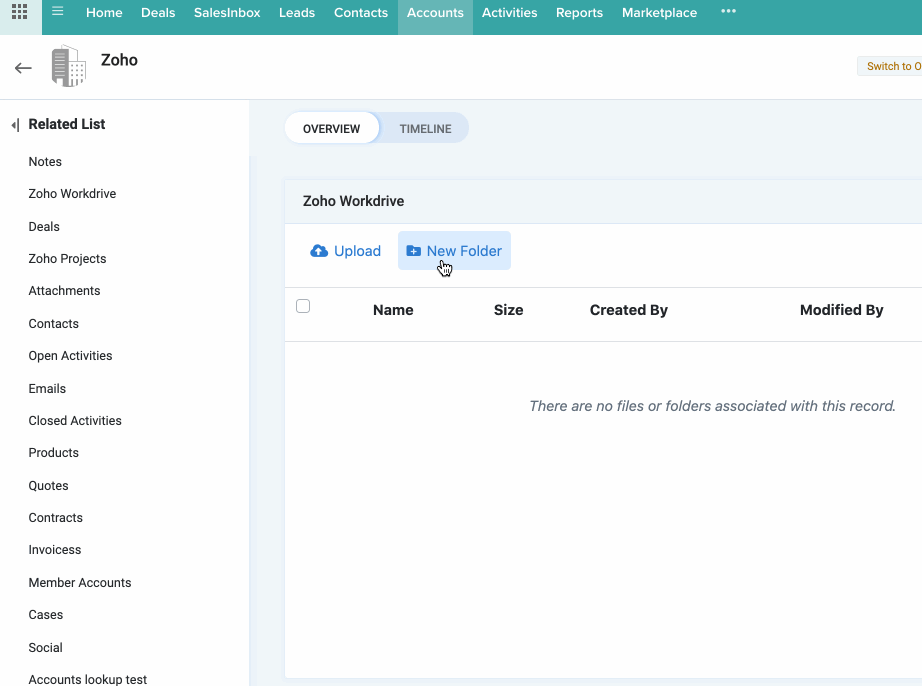
Task: Click the Name column header
Action: click(393, 310)
